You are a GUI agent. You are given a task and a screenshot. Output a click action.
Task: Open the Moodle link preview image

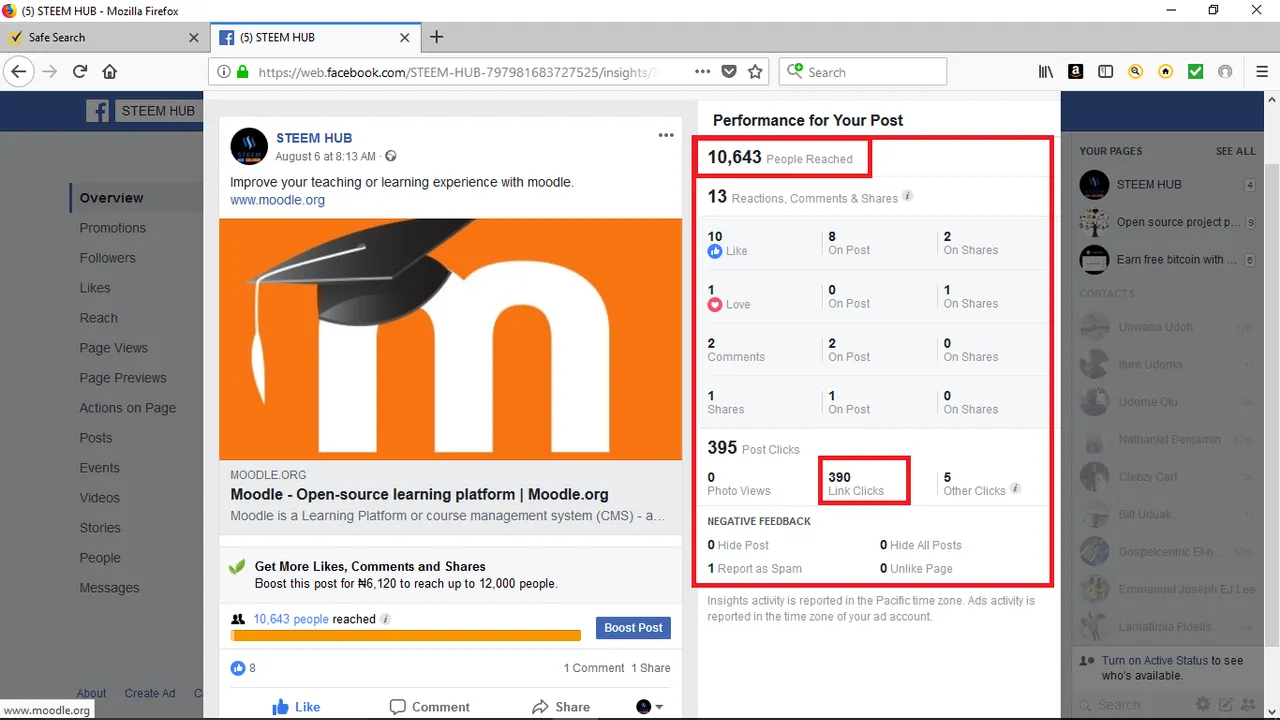[x=450, y=339]
